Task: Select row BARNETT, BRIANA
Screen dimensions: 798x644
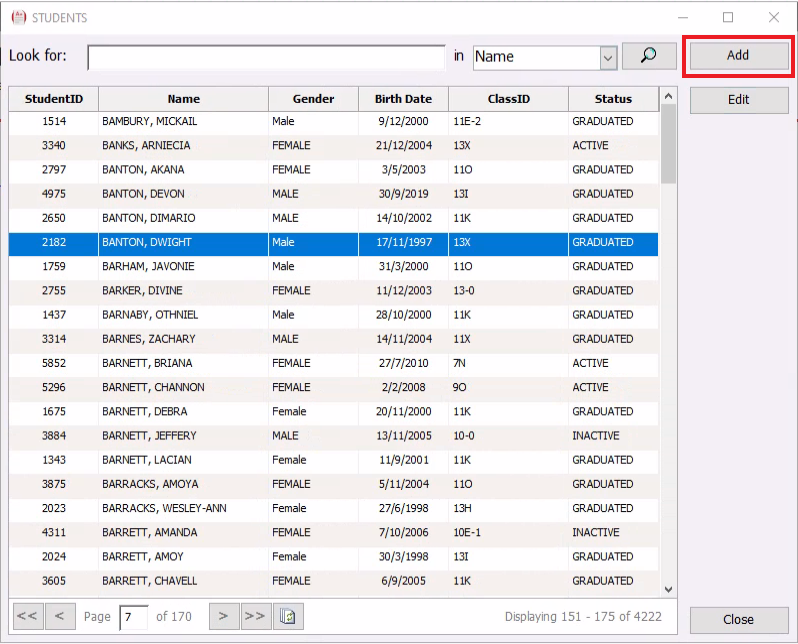Action: tap(333, 363)
